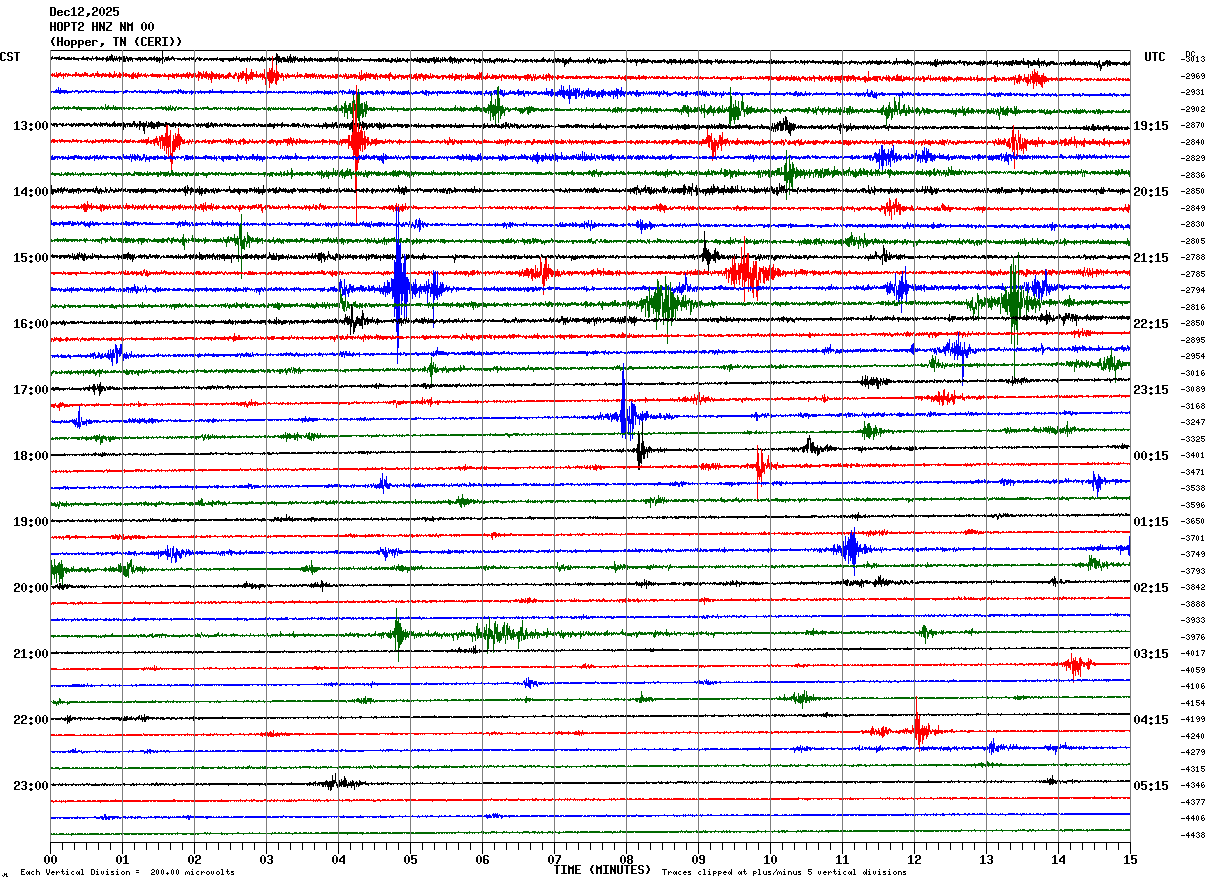Select minute 05 on the time axis
Image resolution: width=1210 pixels, height=886 pixels.
pos(410,859)
